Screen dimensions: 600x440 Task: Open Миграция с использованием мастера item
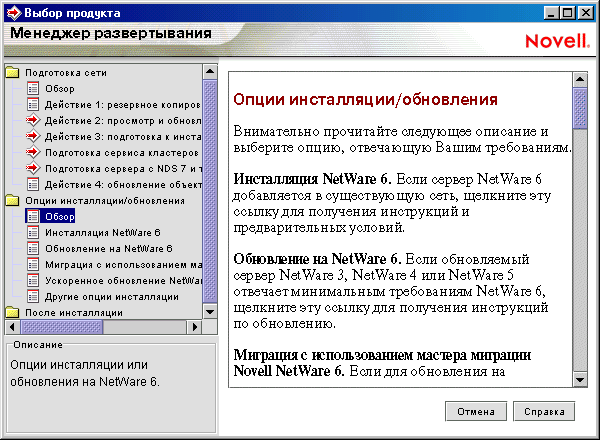coord(123,265)
